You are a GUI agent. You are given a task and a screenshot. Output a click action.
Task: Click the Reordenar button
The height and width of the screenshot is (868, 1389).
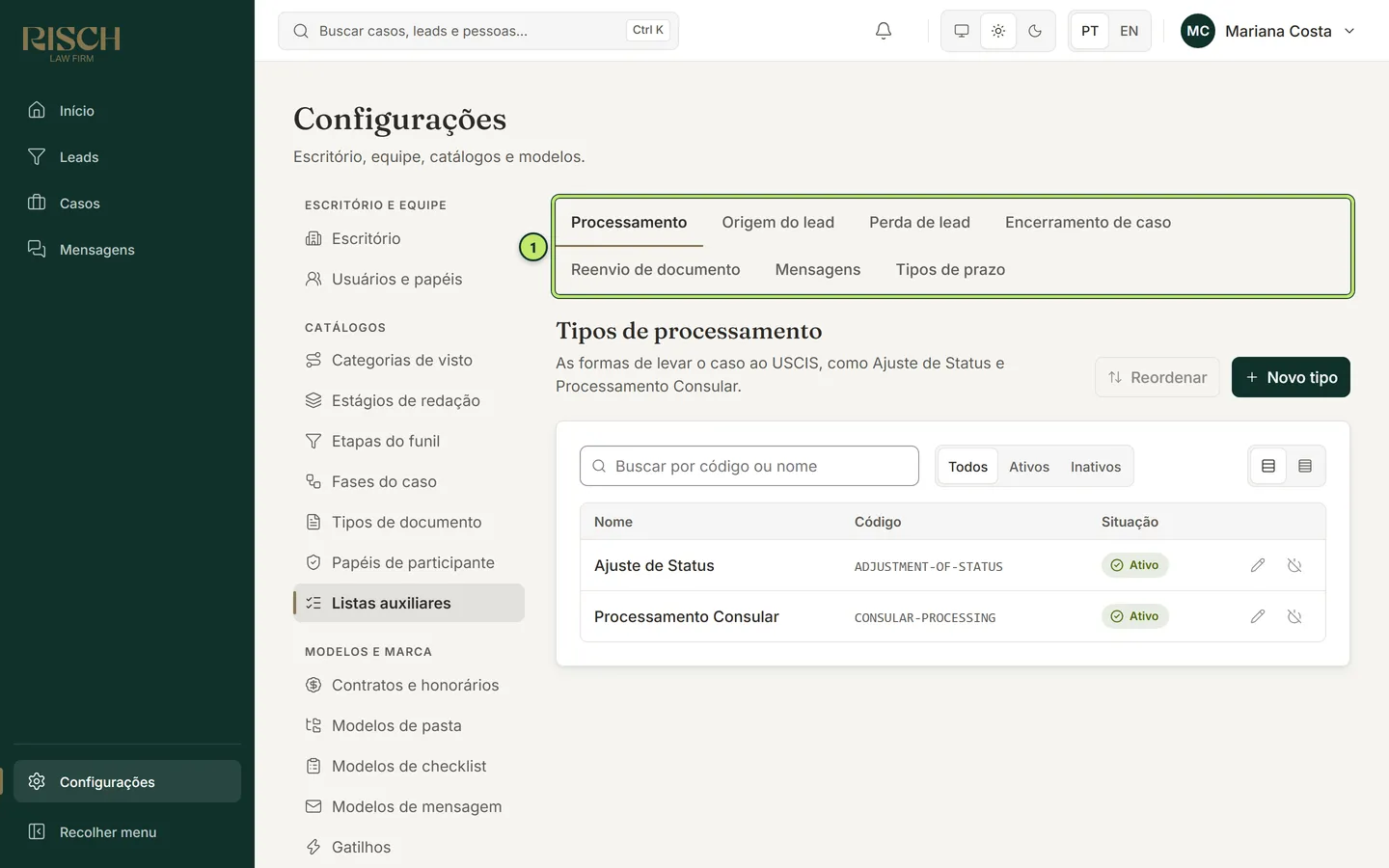pyautogui.click(x=1157, y=377)
